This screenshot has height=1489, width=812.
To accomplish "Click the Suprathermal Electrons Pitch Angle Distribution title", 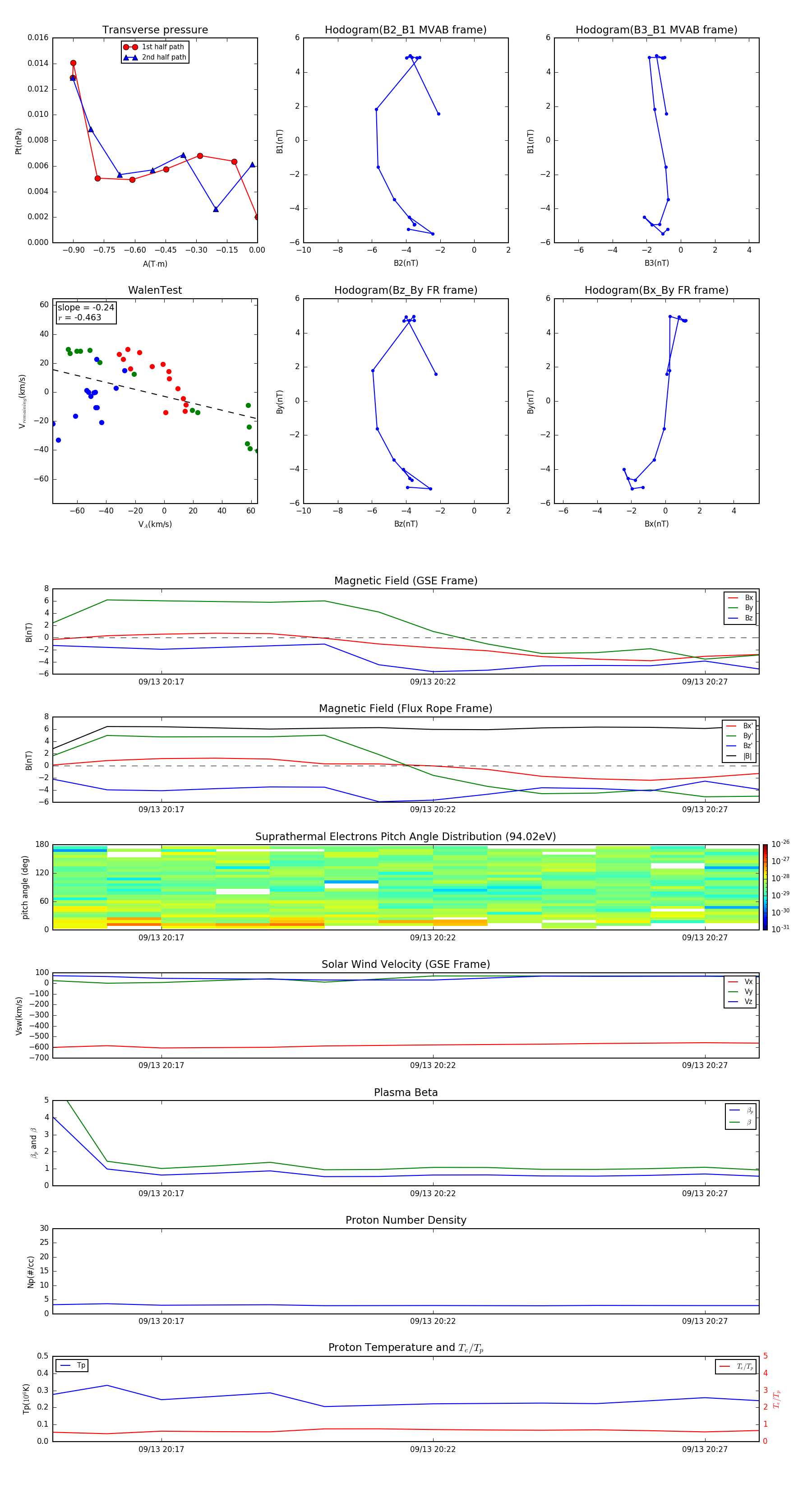I will point(406,837).
